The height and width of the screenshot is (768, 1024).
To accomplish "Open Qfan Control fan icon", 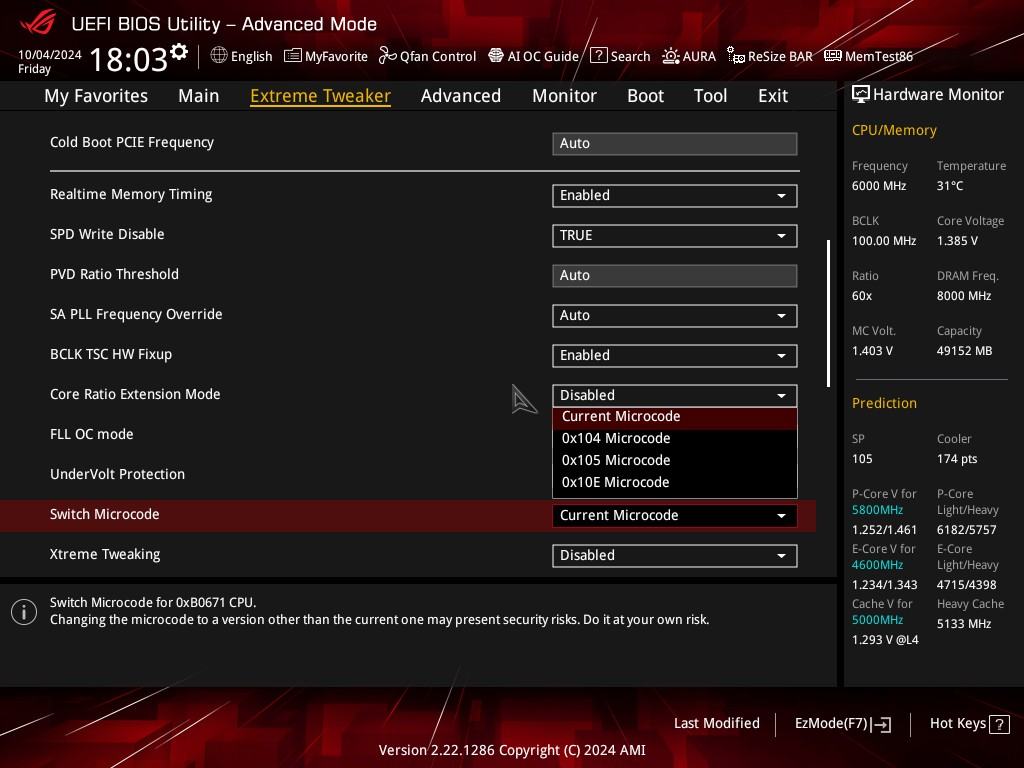I will pyautogui.click(x=387, y=56).
